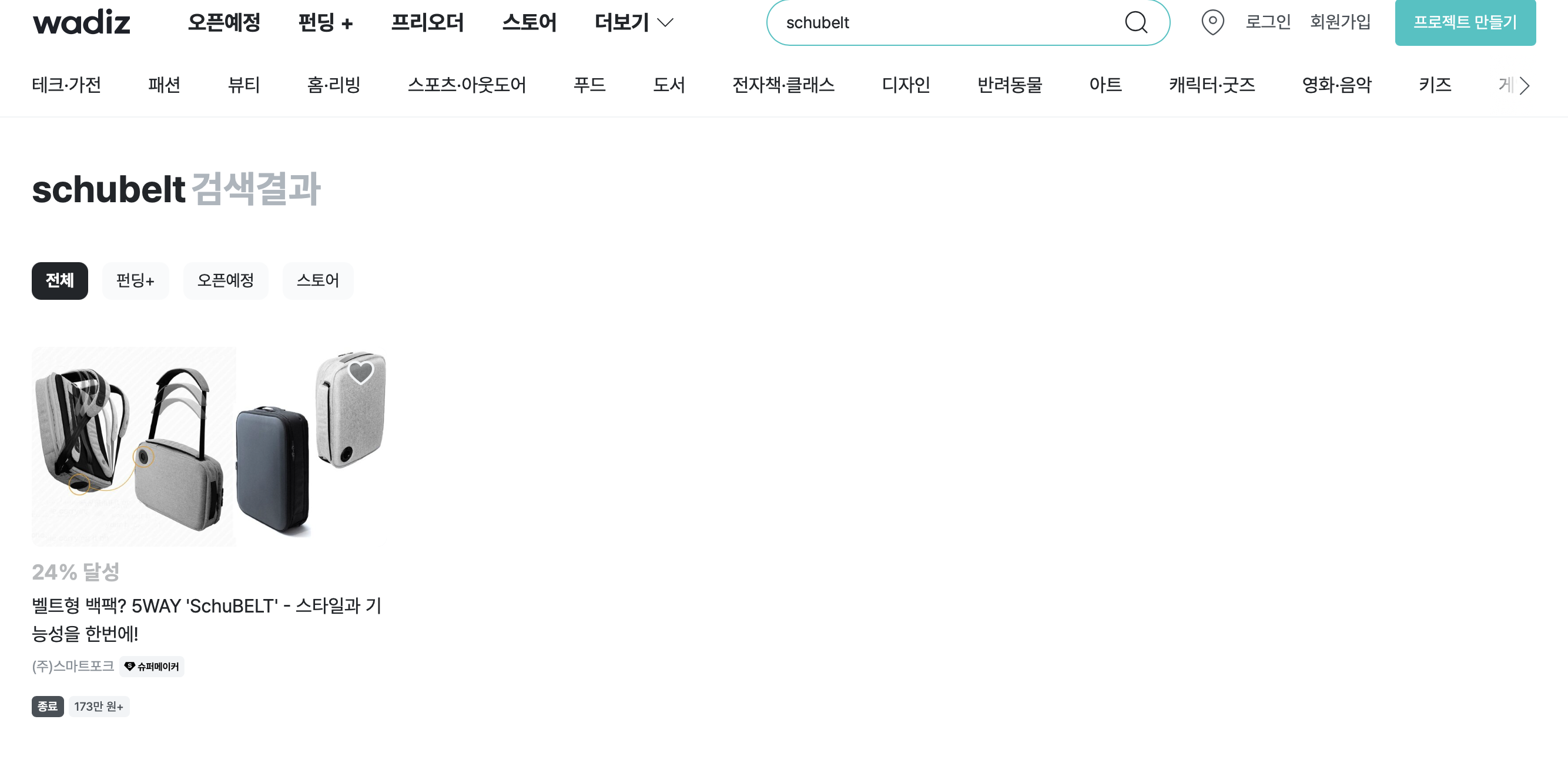Select the 오픈예정 filter chip
Screen dimensions: 1568x783
(225, 280)
